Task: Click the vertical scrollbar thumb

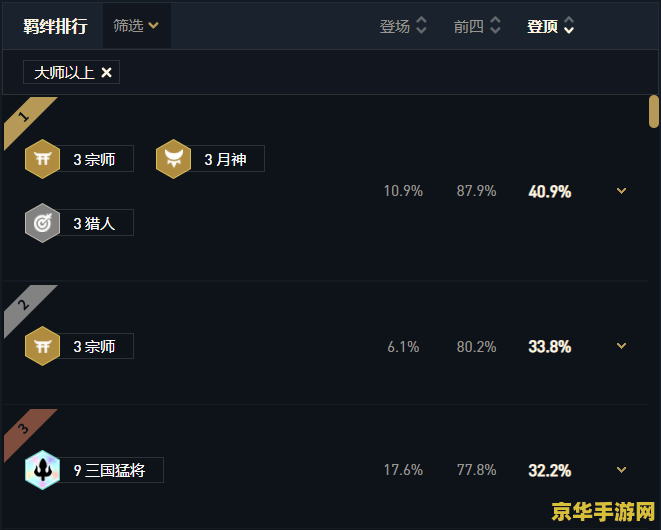Action: coord(654,112)
